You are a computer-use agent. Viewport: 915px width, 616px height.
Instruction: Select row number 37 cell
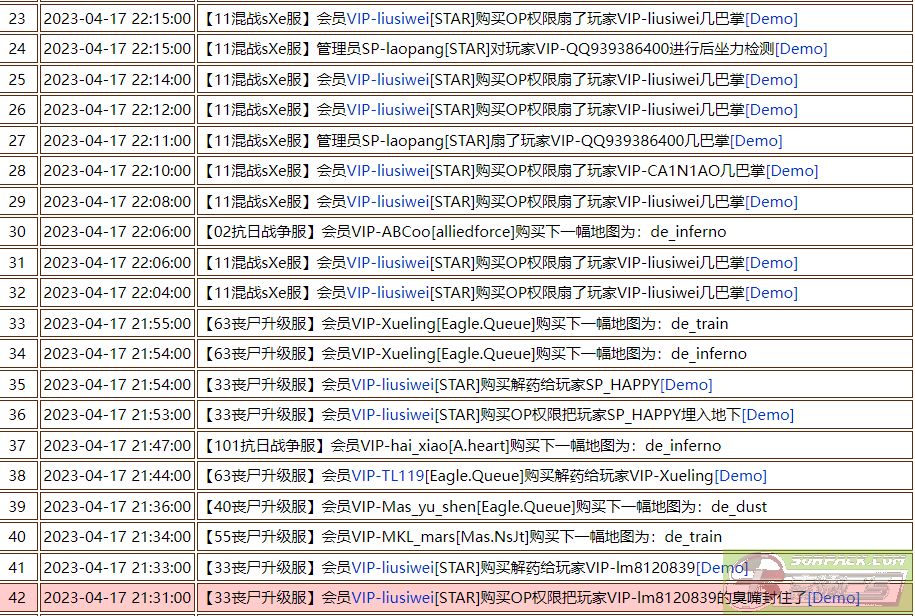[x=18, y=446]
